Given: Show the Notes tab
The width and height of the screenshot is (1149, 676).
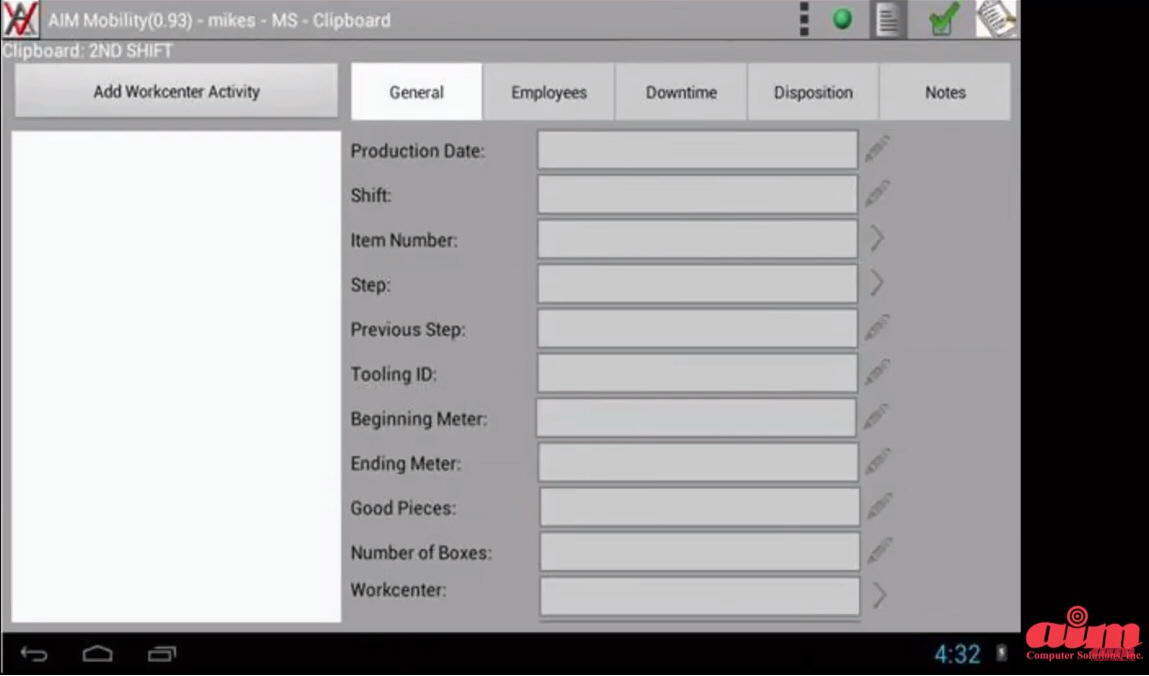Looking at the screenshot, I should point(945,92).
